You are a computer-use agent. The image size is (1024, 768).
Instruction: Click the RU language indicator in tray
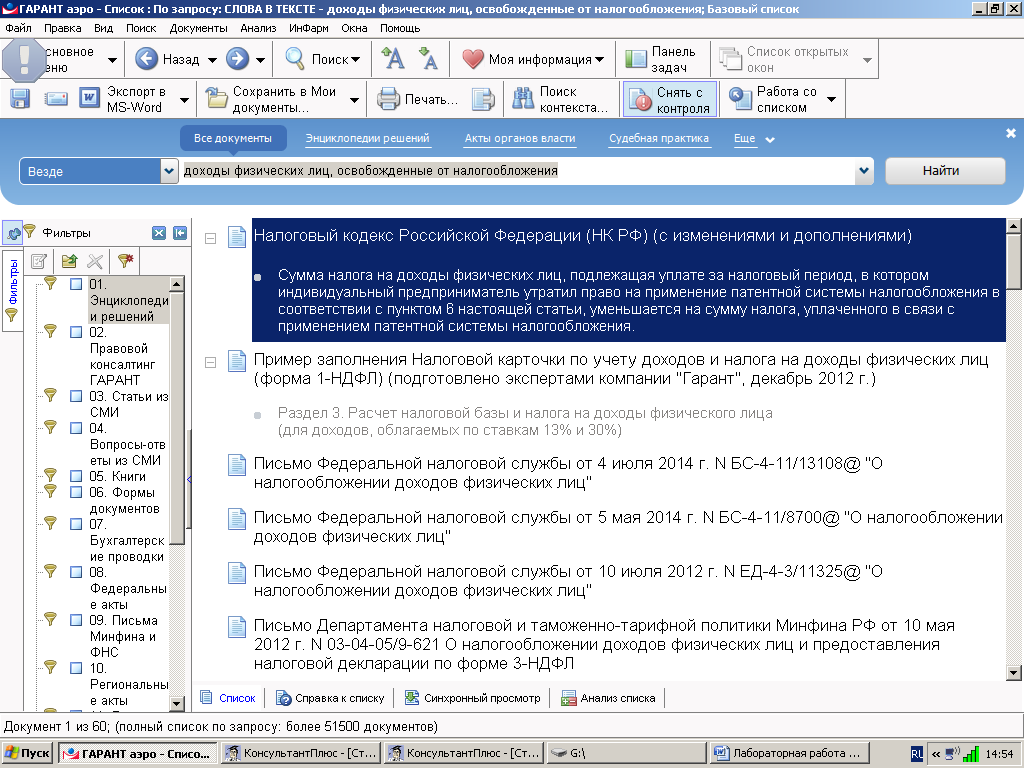click(917, 754)
